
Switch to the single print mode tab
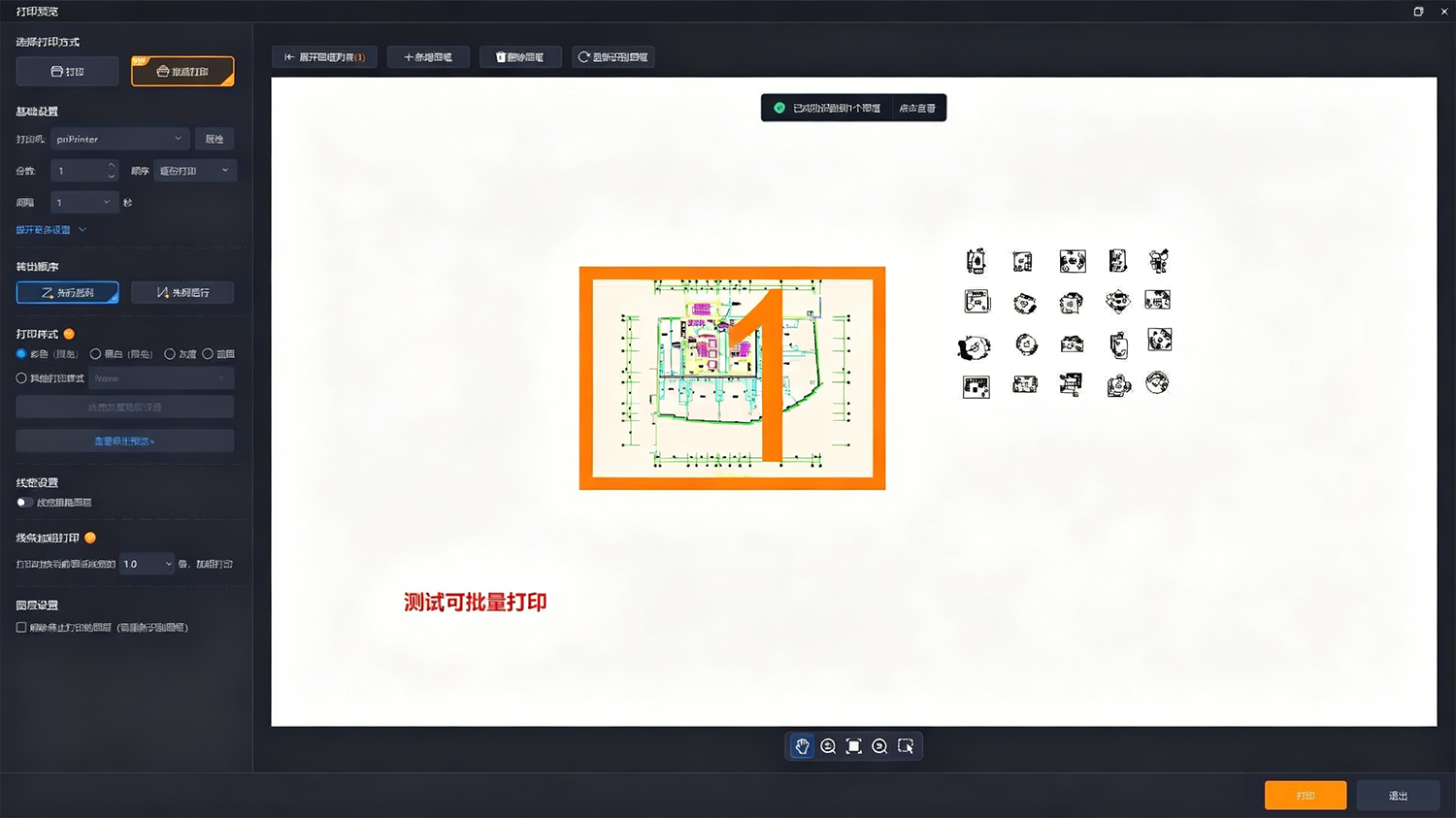tap(67, 71)
